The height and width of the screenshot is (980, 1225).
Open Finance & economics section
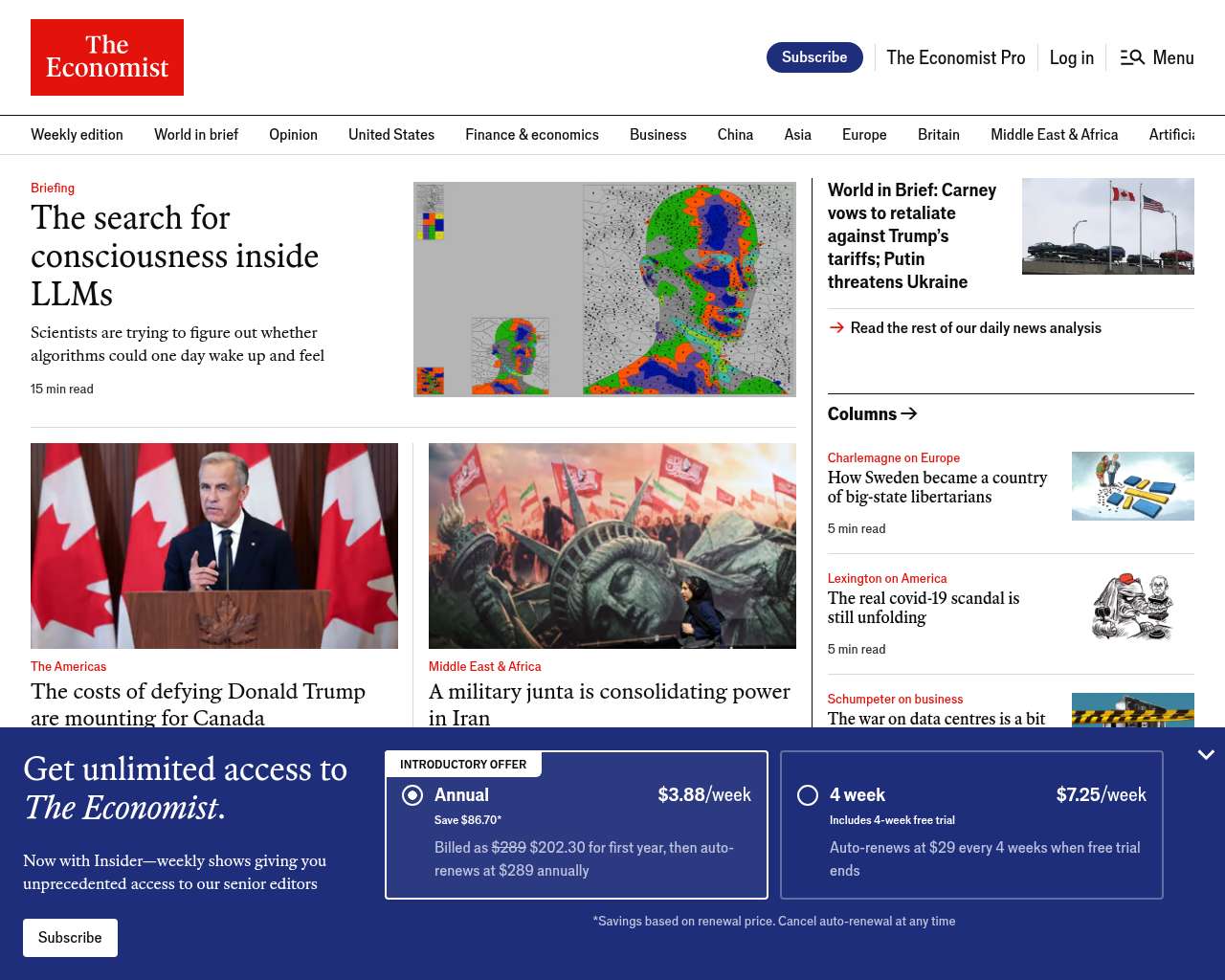[x=532, y=135]
